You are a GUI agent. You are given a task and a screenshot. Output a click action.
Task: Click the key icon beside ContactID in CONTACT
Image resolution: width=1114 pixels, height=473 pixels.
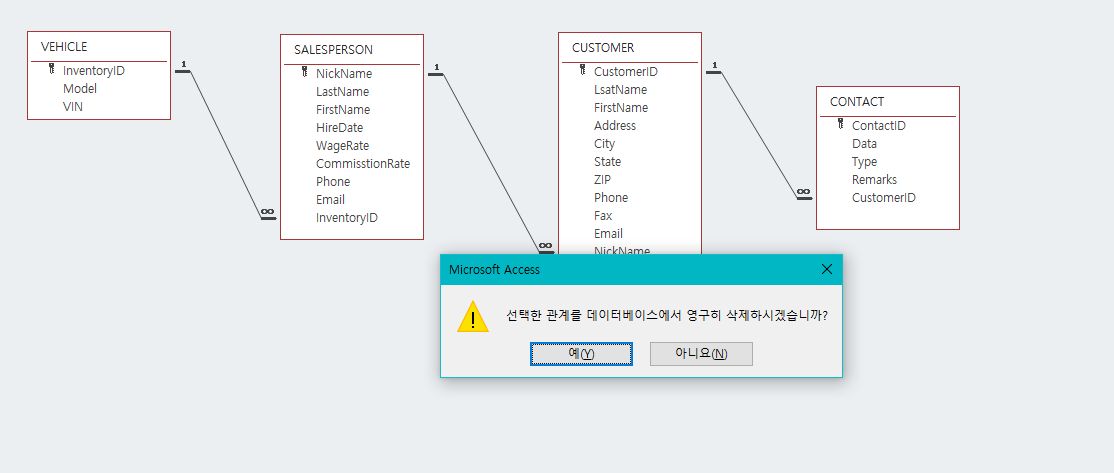coord(840,124)
